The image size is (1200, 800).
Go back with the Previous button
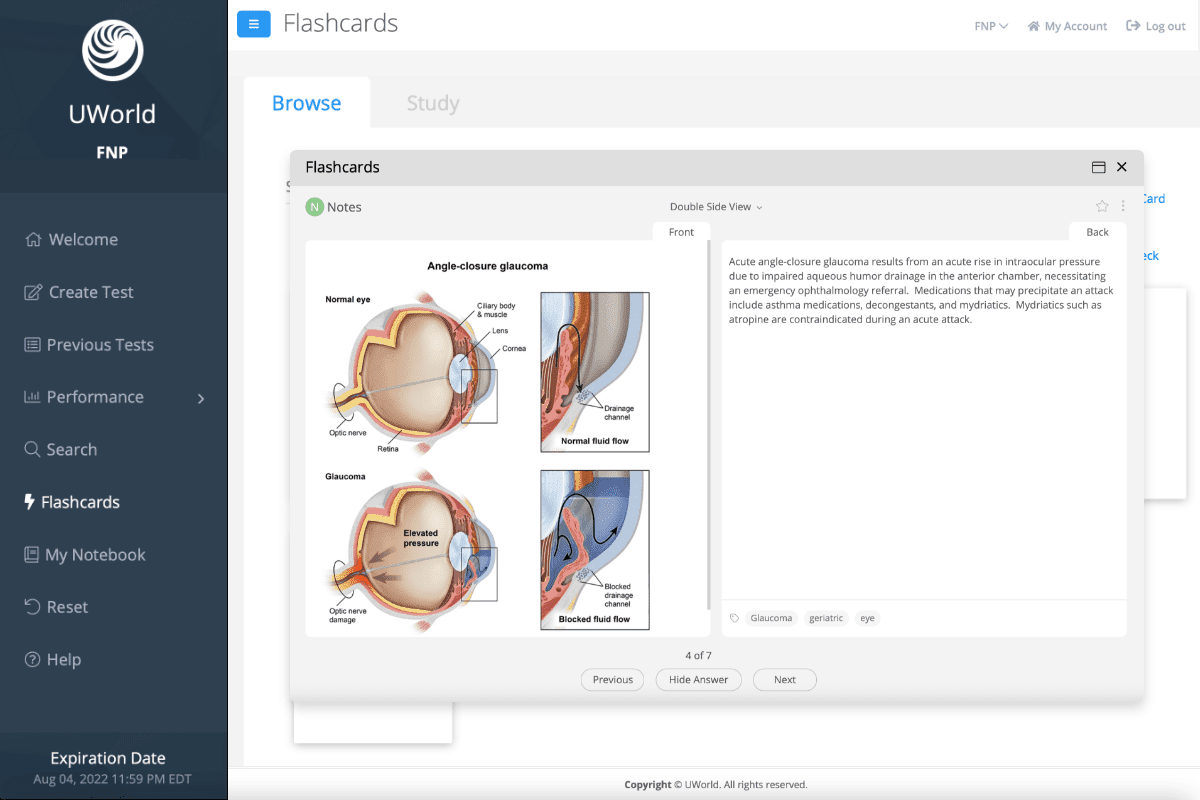[x=612, y=680]
